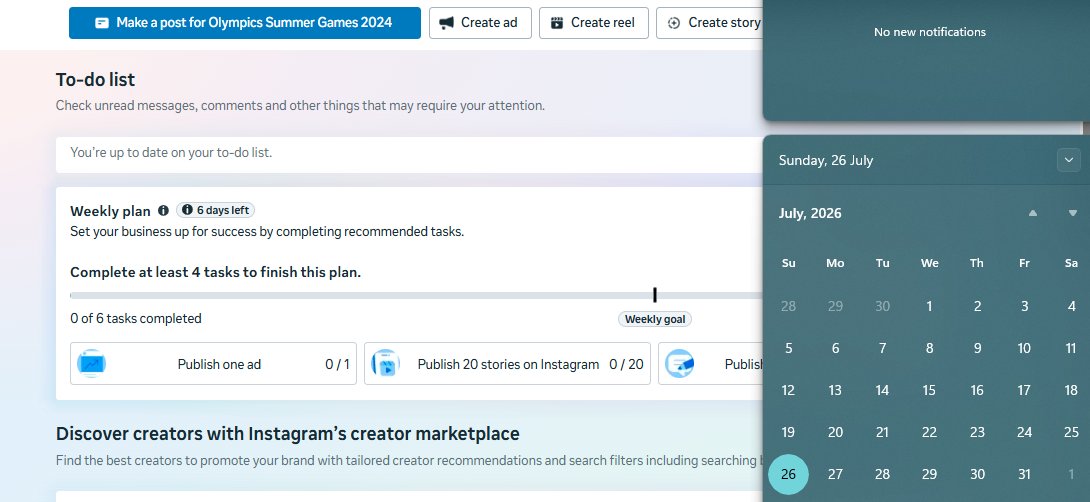Go to the next month with the down arrow
Image resolution: width=1090 pixels, height=502 pixels.
click(x=1073, y=213)
